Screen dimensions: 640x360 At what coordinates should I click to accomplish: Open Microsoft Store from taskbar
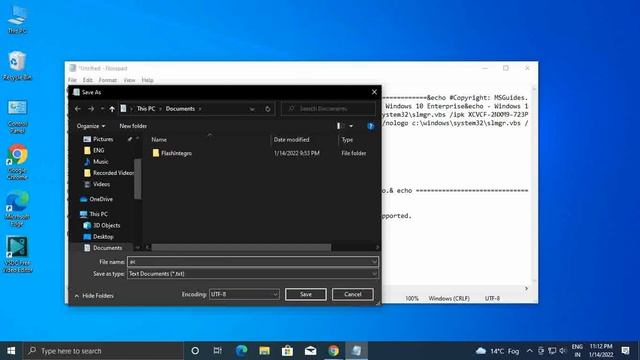click(287, 351)
